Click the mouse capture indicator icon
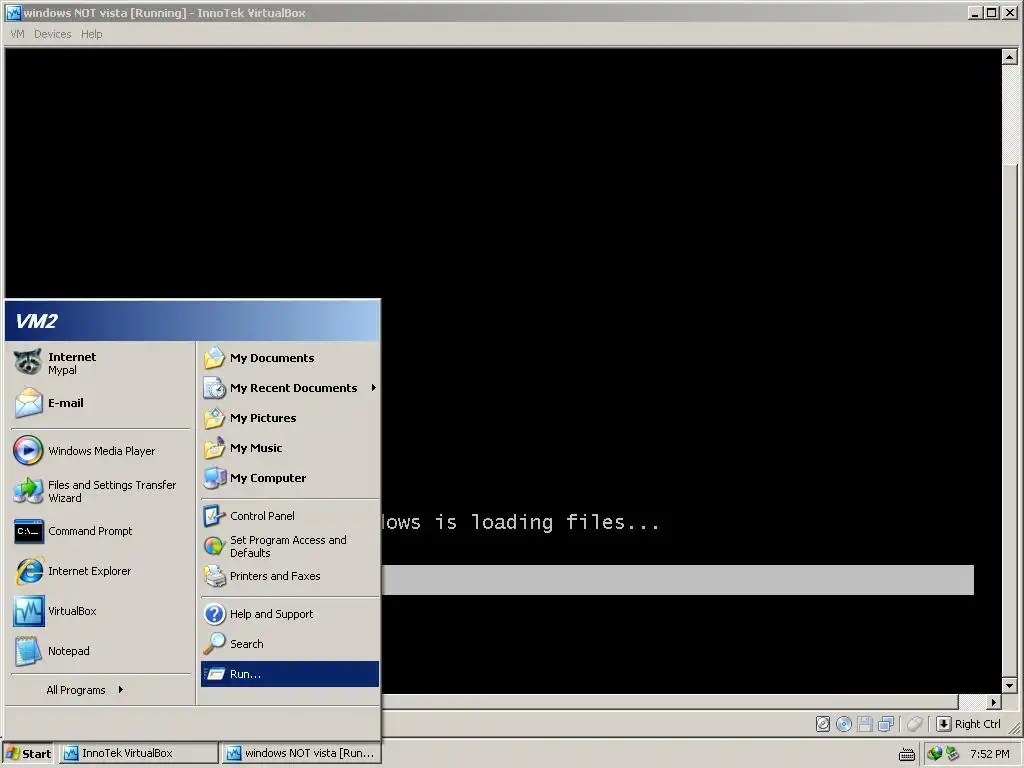1024x768 pixels. [915, 724]
